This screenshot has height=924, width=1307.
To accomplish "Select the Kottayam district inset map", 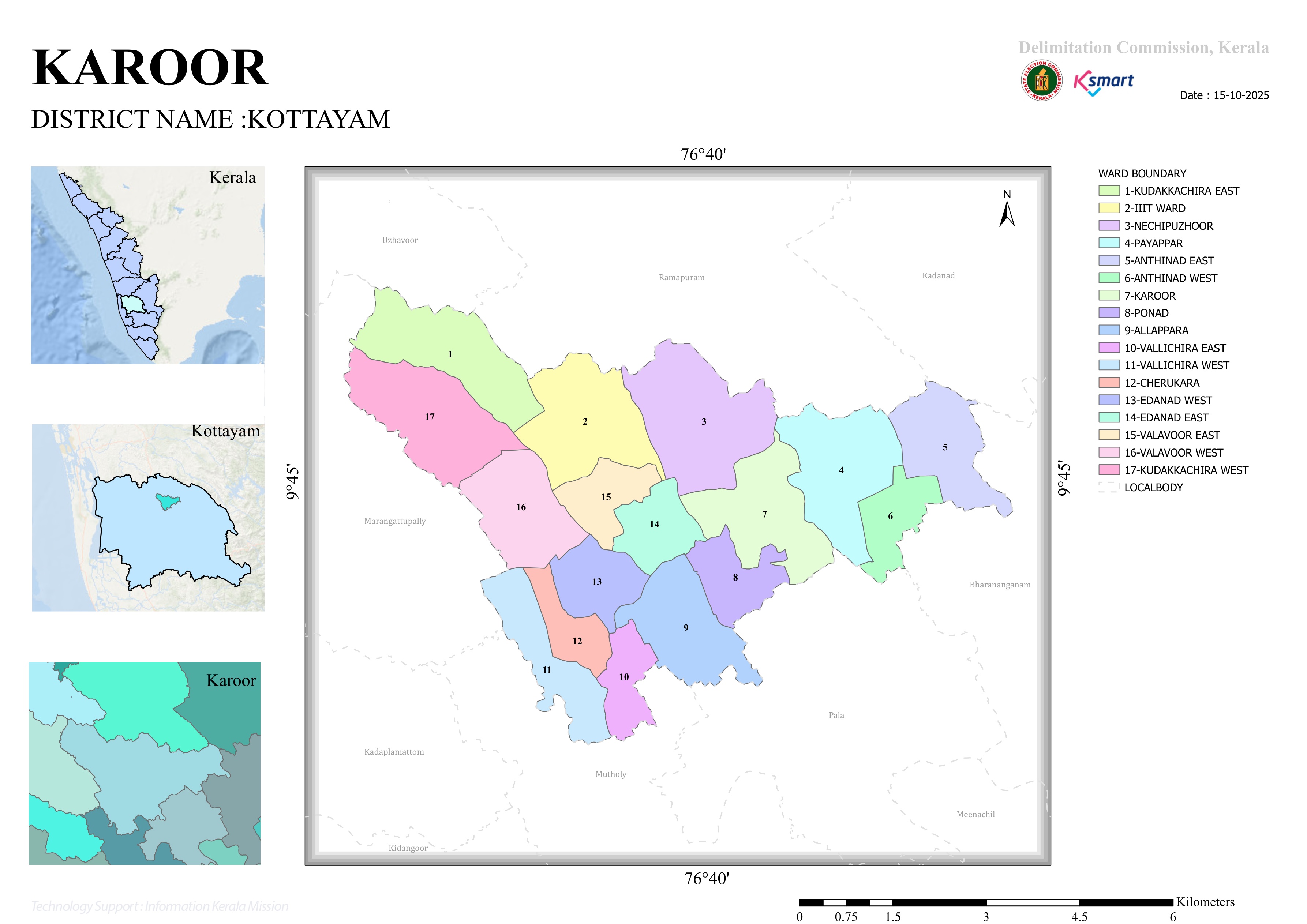I will (148, 518).
